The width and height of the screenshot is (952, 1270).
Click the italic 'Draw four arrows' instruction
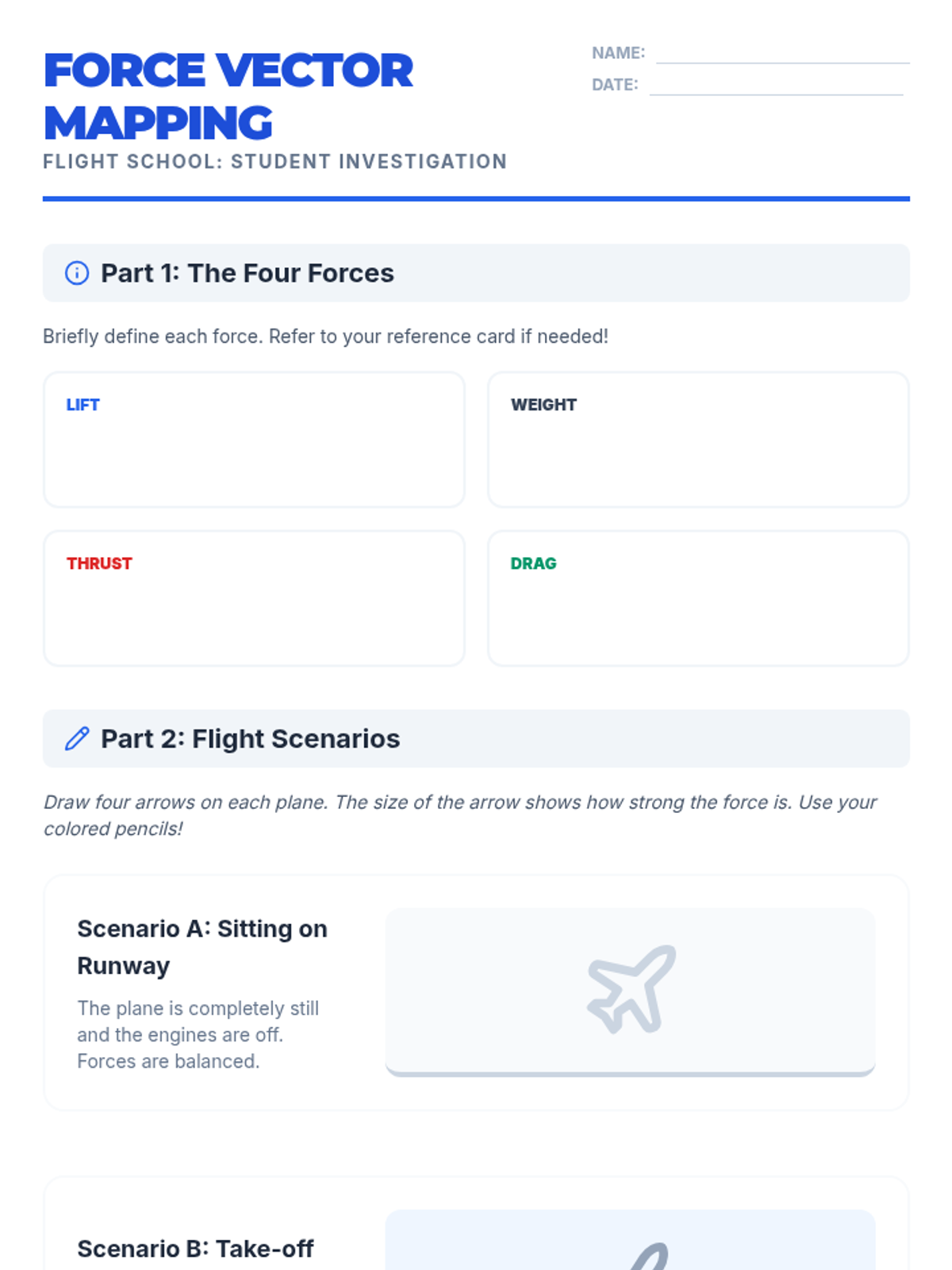click(460, 815)
